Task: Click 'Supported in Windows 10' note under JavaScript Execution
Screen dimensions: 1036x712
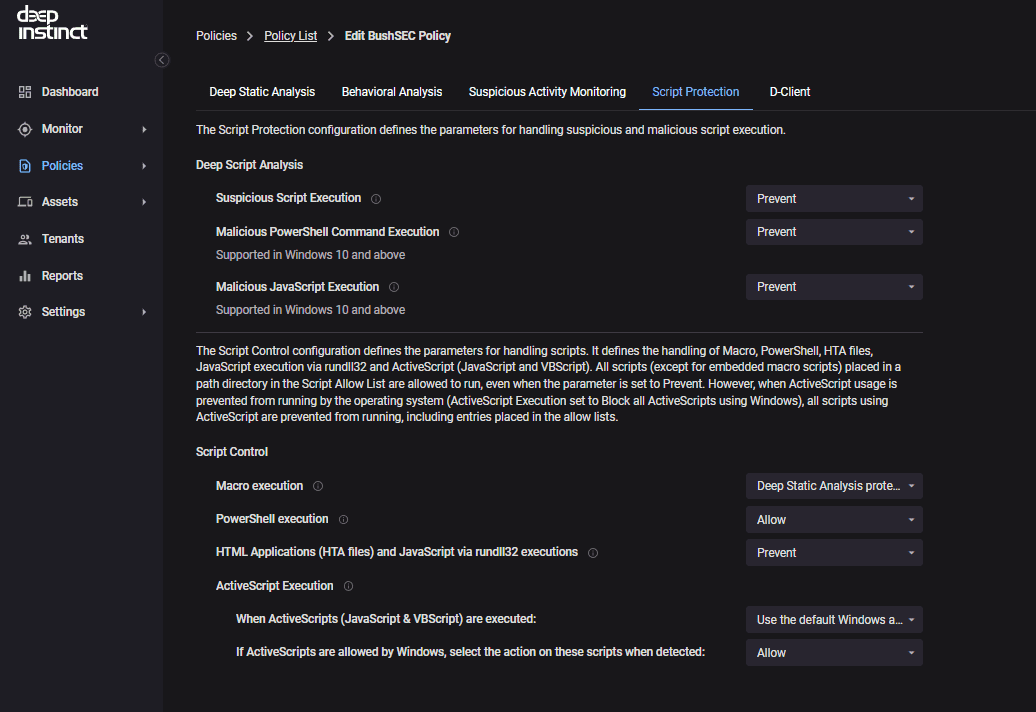Action: (311, 310)
